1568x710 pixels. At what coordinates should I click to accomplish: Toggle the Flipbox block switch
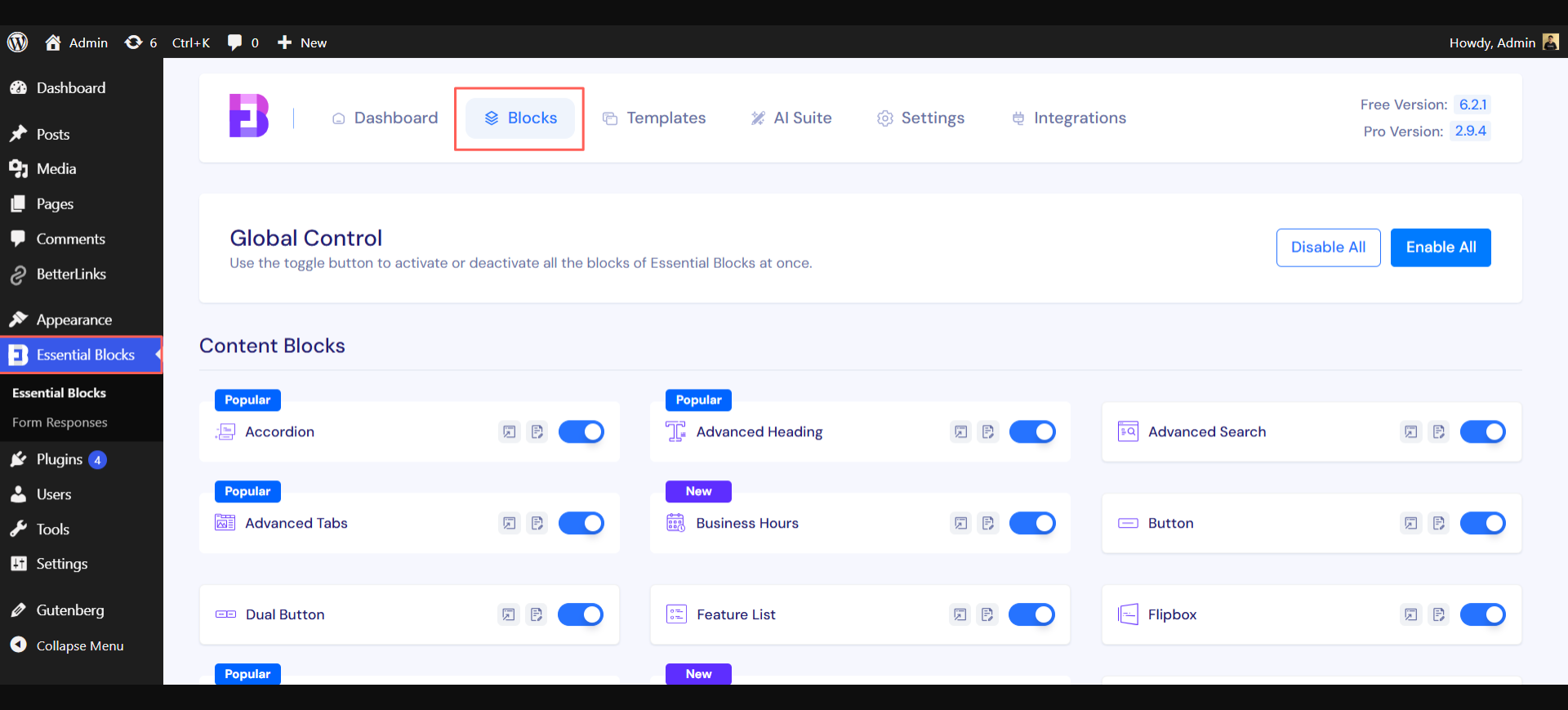click(x=1483, y=614)
